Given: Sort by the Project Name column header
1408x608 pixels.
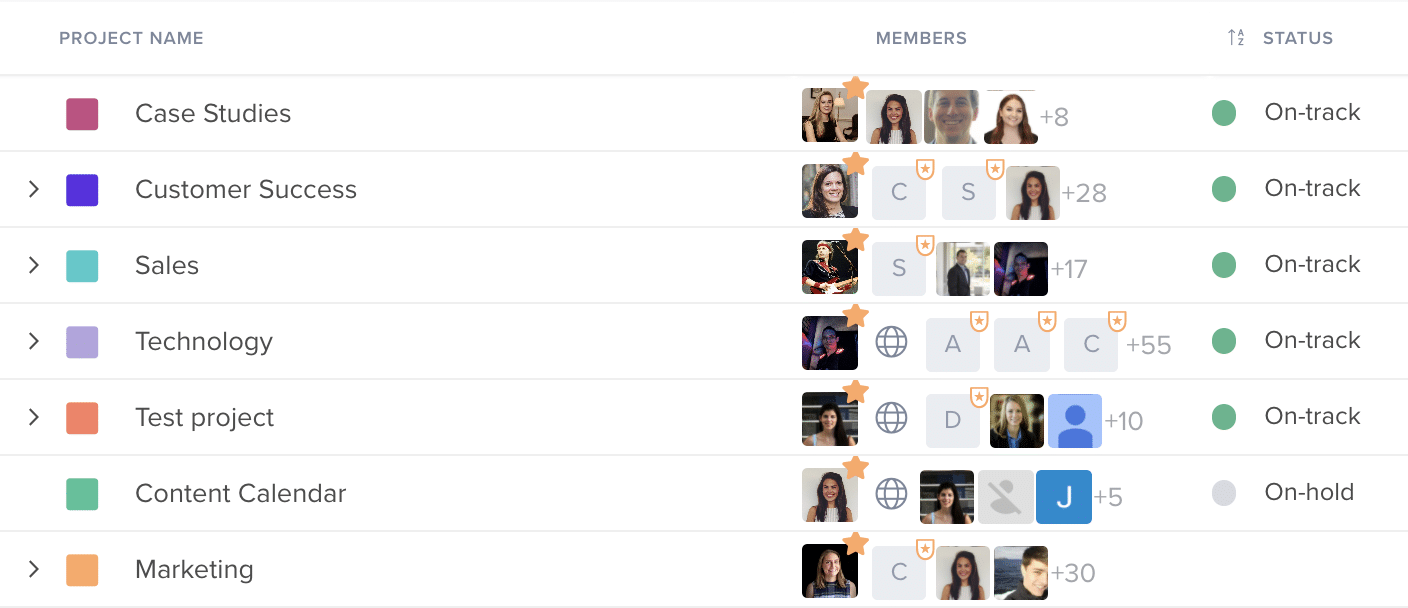Looking at the screenshot, I should pyautogui.click(x=131, y=38).
